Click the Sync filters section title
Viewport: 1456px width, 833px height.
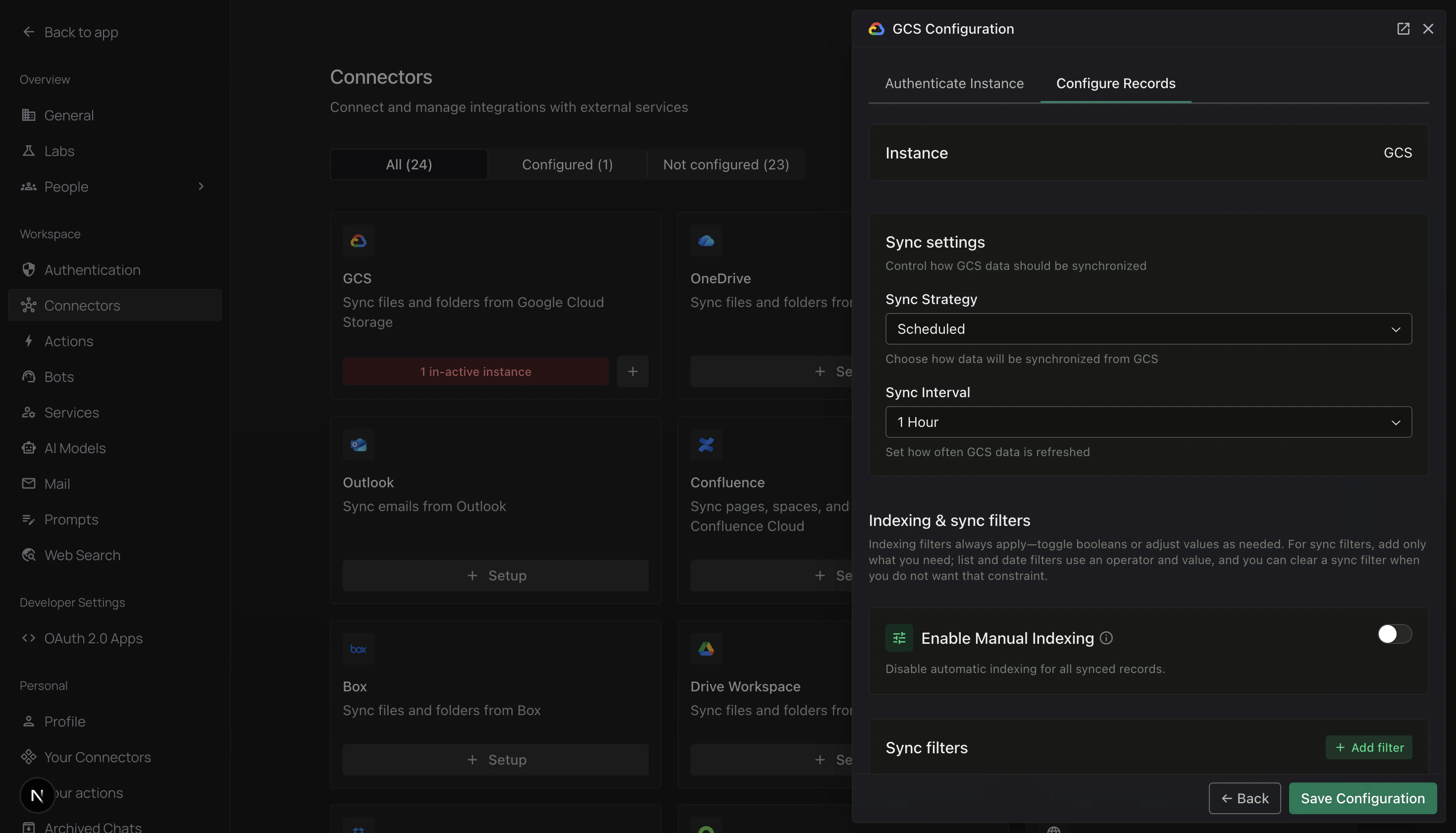coord(927,748)
